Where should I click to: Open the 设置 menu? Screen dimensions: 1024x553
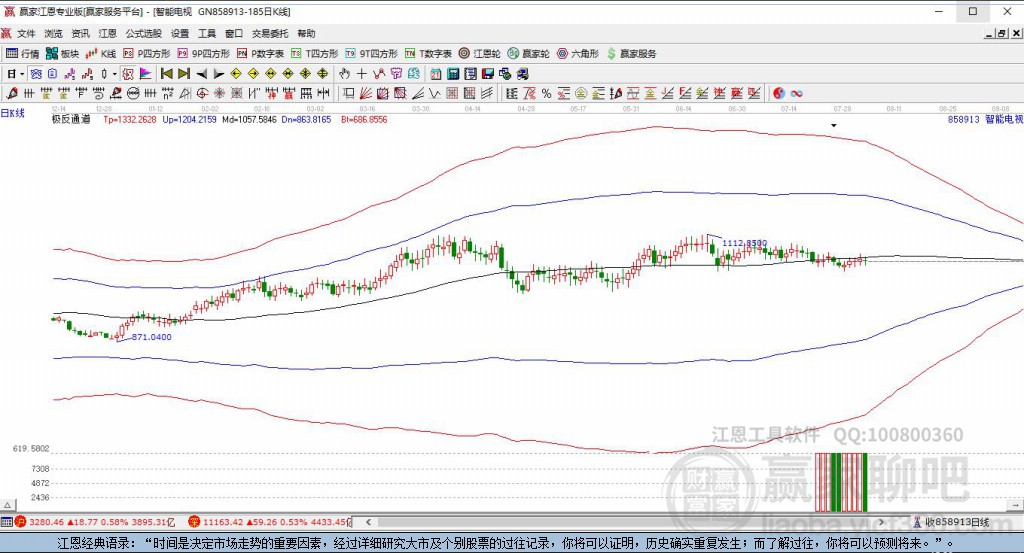tap(180, 33)
